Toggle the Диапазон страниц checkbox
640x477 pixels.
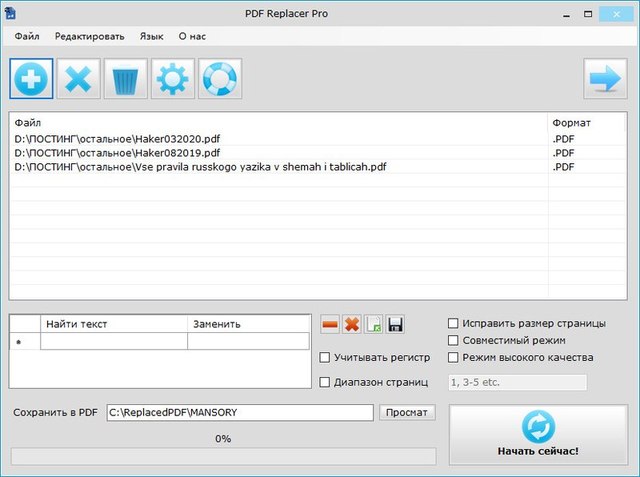[x=324, y=382]
